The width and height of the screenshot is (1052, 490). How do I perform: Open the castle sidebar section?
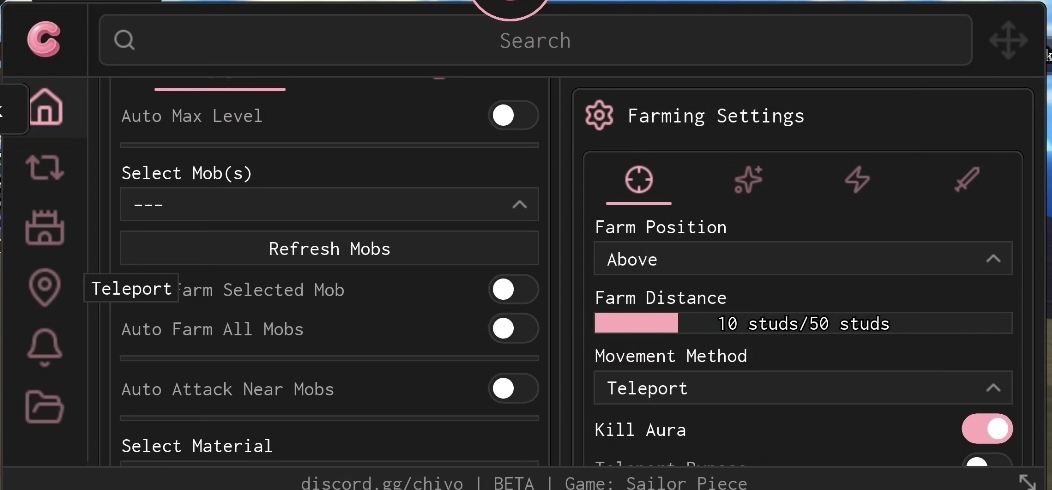point(44,228)
